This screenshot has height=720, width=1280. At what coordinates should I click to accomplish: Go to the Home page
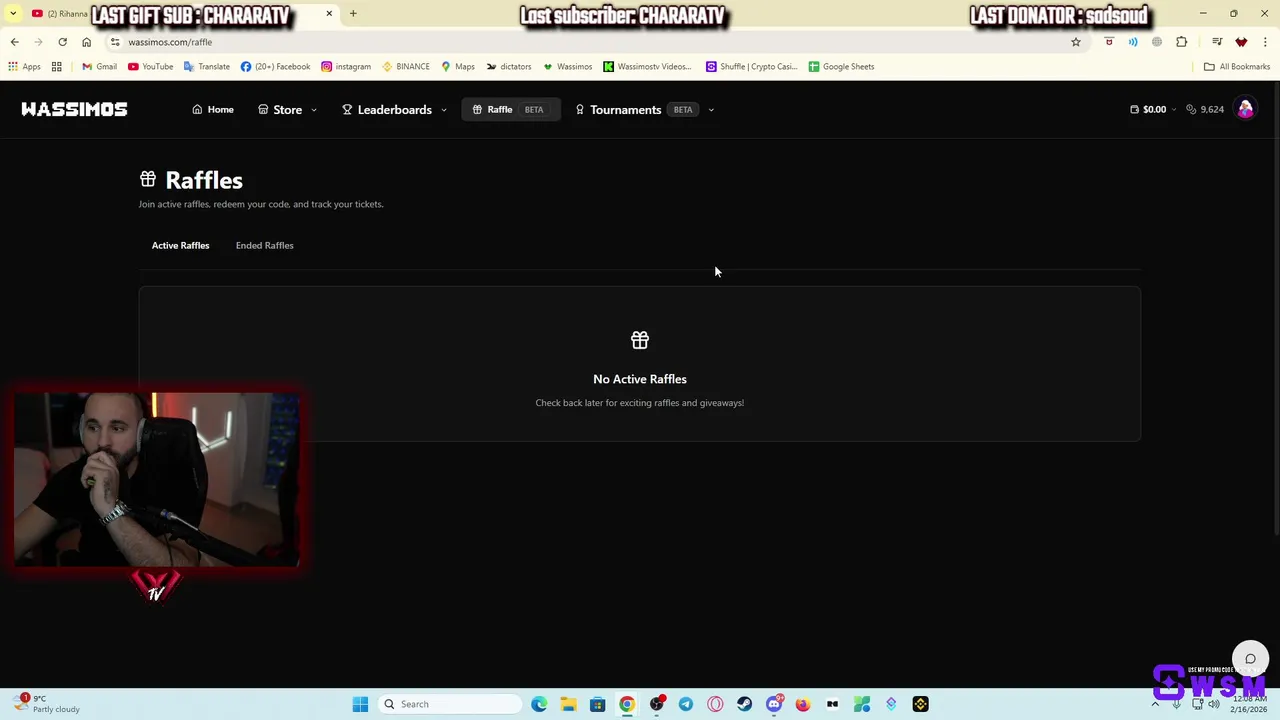coord(213,109)
